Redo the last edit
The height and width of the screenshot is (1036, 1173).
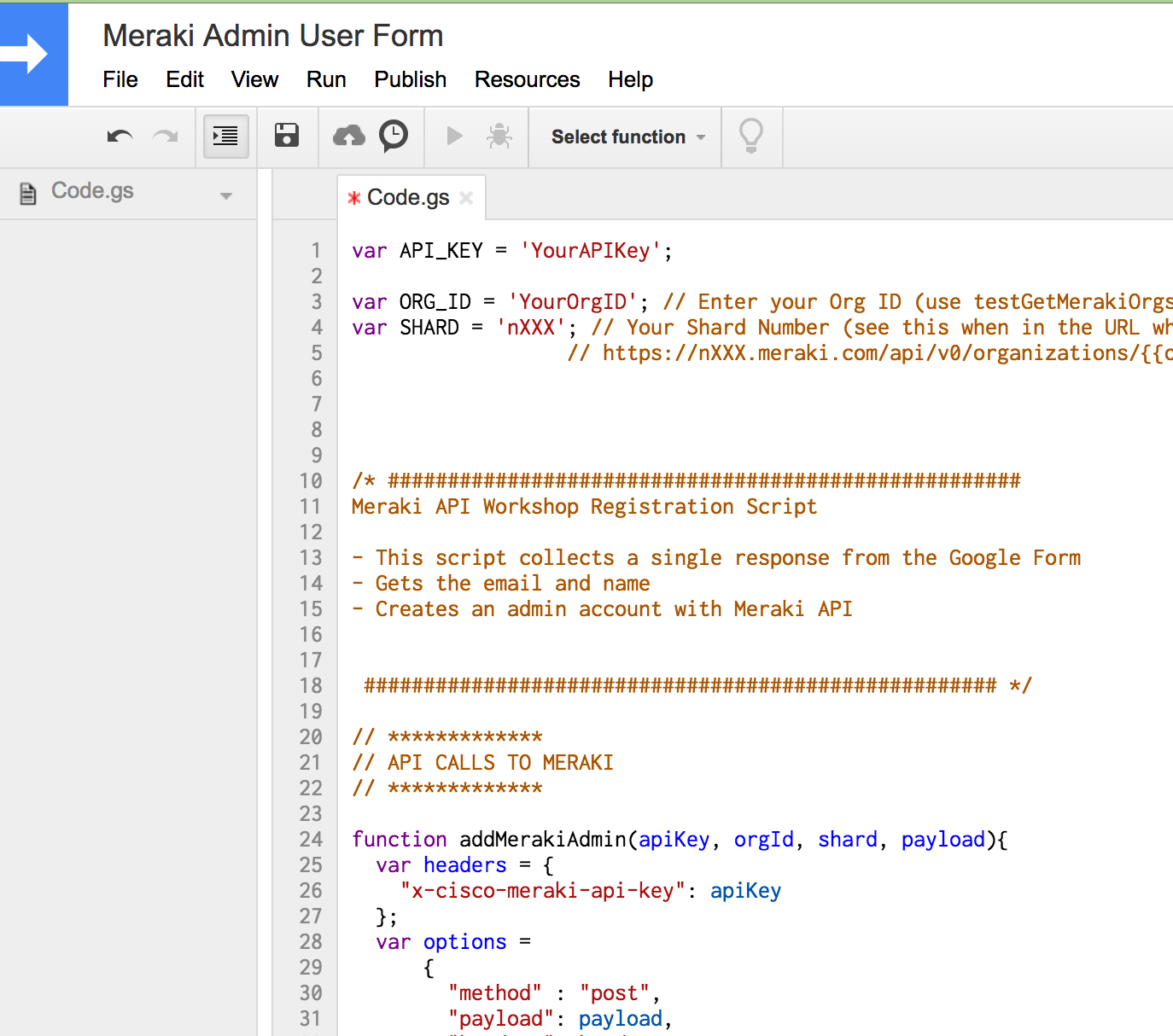pyautogui.click(x=166, y=137)
